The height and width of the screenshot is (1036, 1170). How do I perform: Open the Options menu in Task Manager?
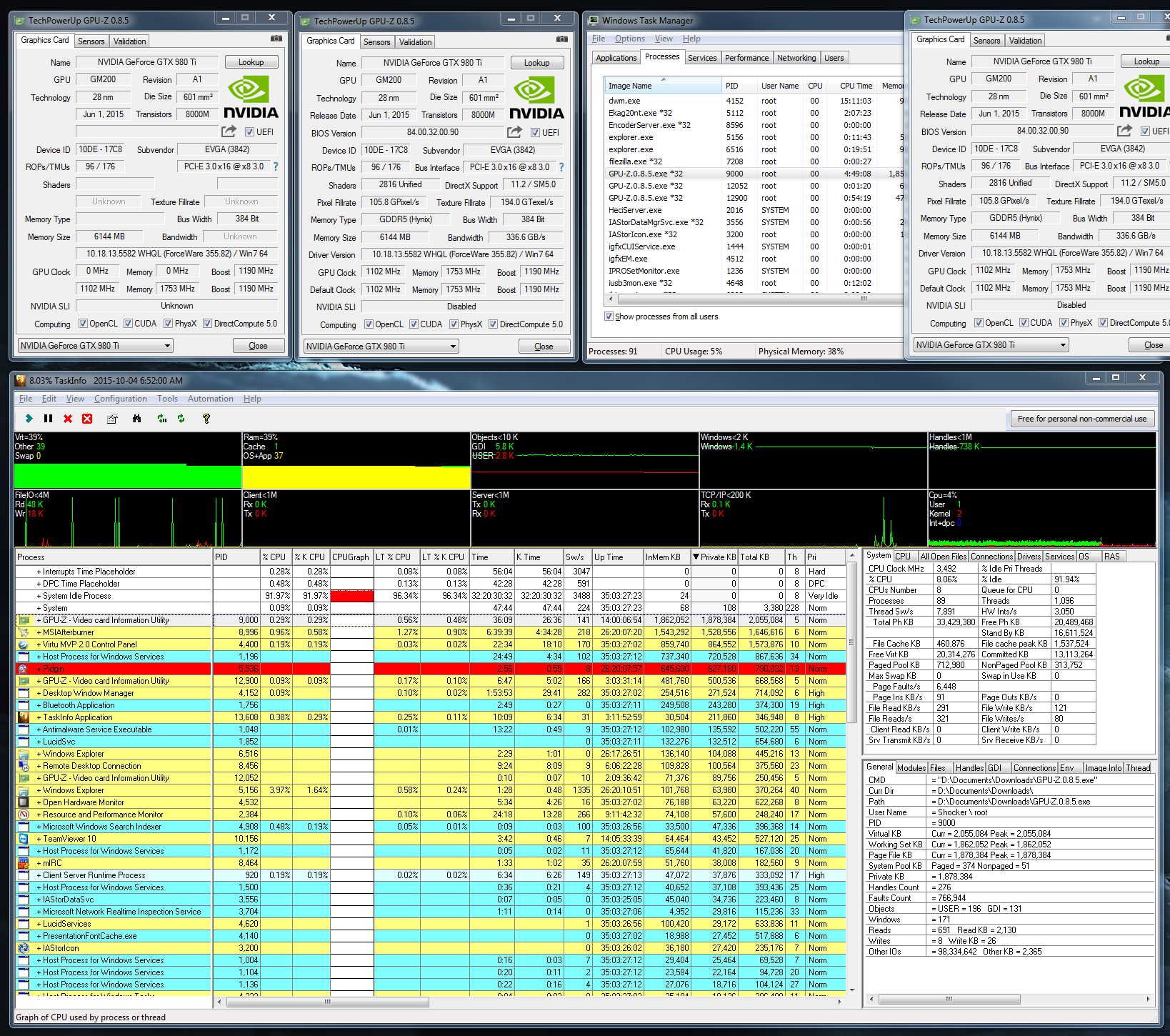[629, 39]
